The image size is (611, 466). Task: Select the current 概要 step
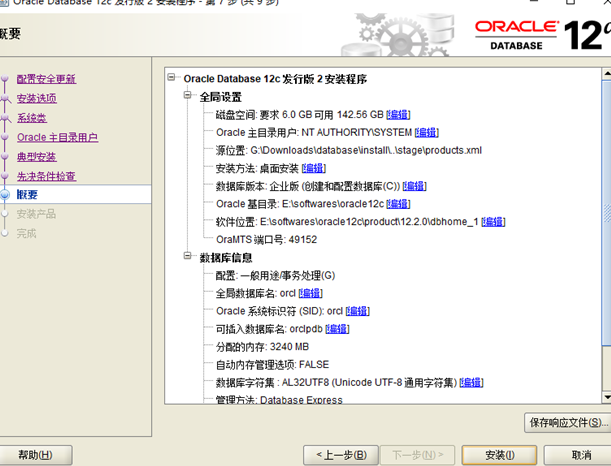(27, 194)
